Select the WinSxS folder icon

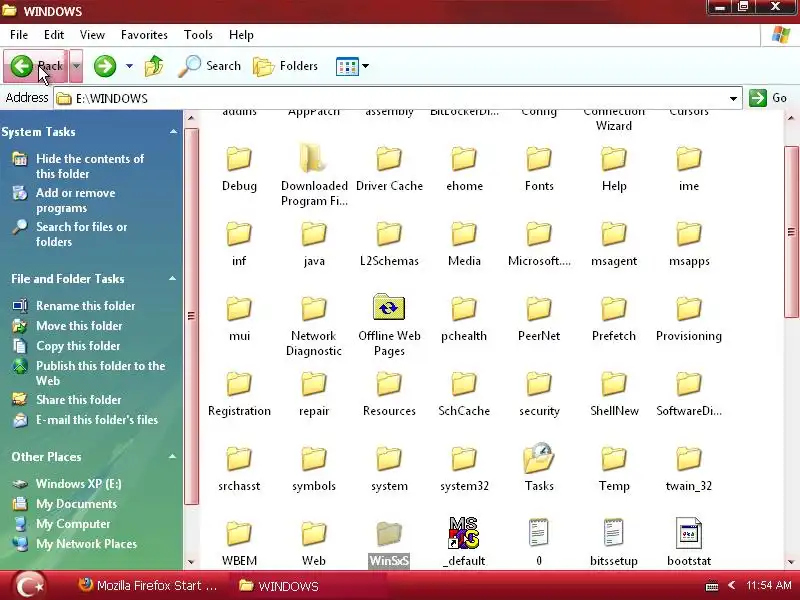coord(389,534)
